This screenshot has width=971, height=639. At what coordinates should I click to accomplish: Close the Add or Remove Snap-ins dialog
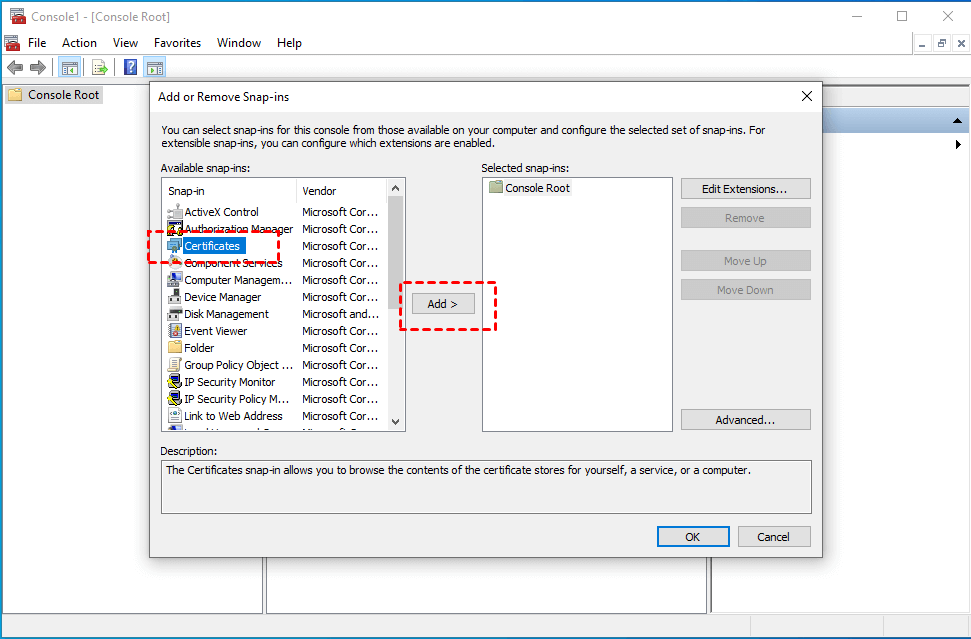[x=806, y=96]
